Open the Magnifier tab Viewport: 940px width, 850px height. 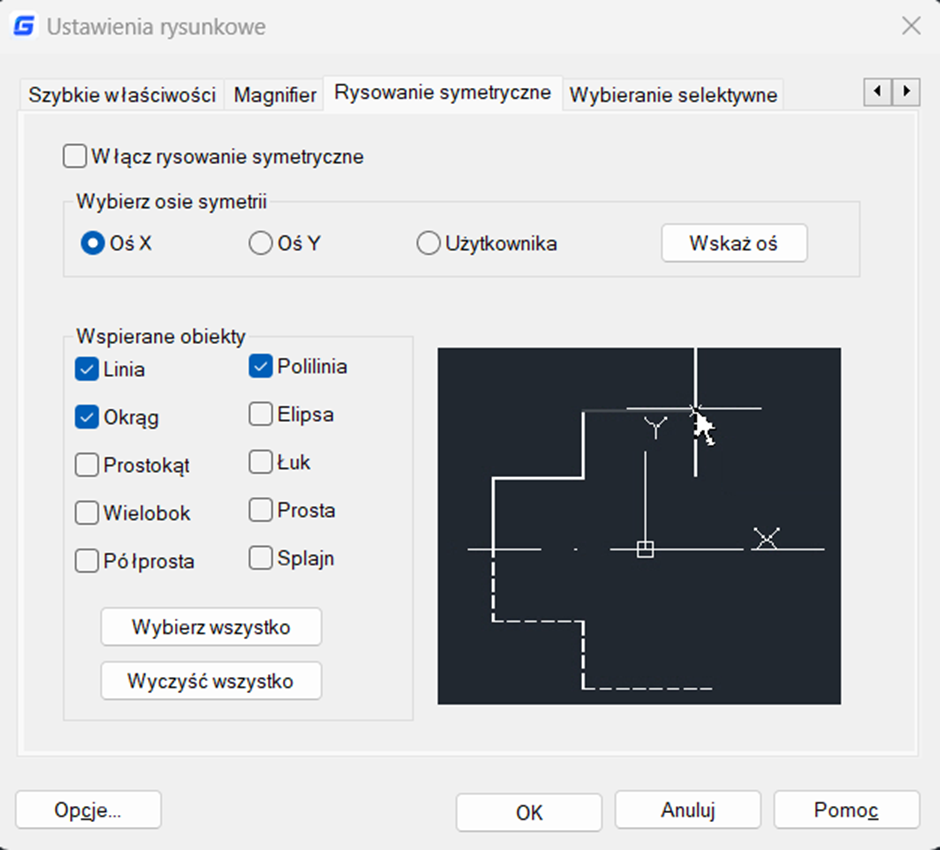click(x=275, y=95)
